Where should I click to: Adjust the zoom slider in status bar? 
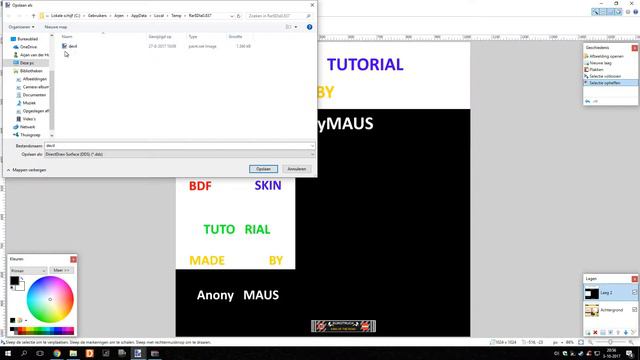611,342
